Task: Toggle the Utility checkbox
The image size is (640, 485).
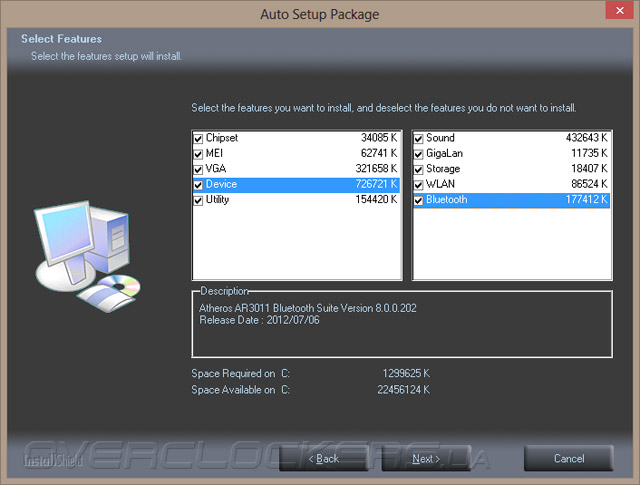Action: [198, 200]
